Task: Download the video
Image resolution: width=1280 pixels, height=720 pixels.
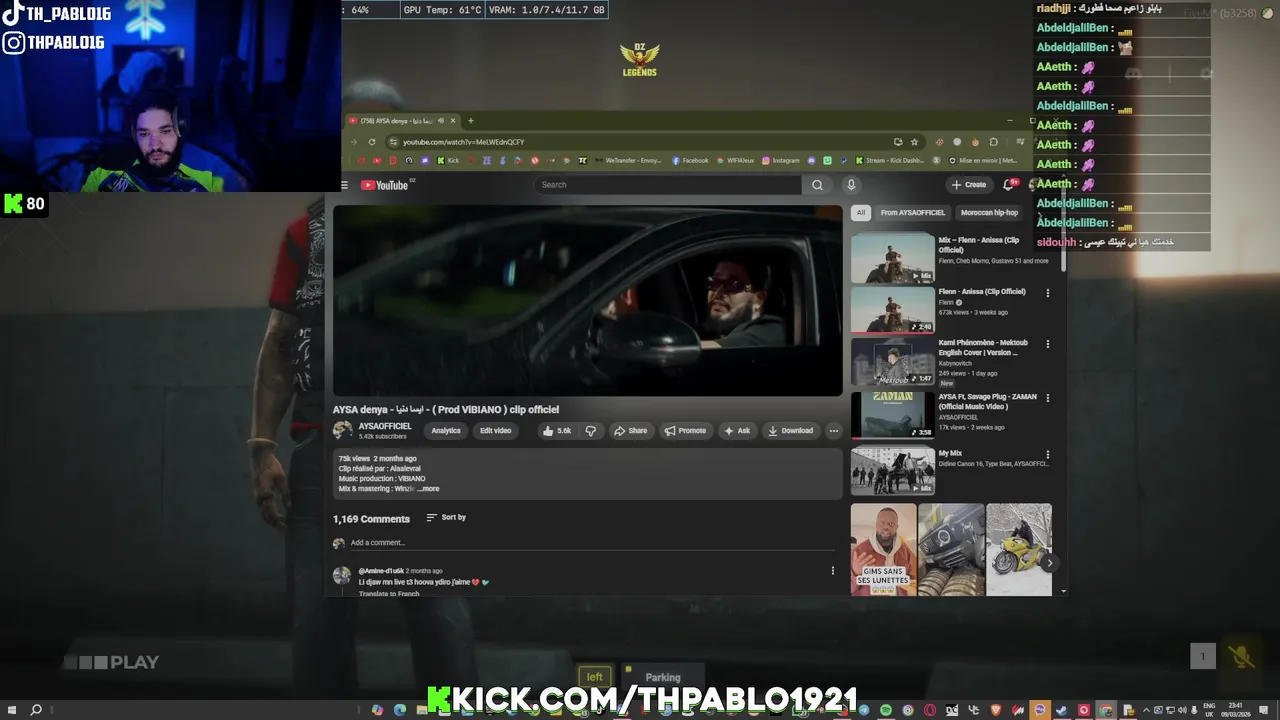Action: click(x=790, y=431)
